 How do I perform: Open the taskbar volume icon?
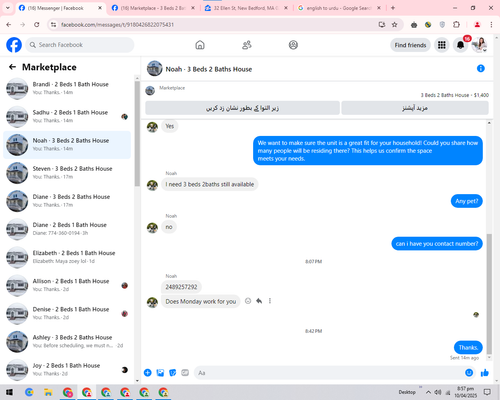tap(438, 392)
